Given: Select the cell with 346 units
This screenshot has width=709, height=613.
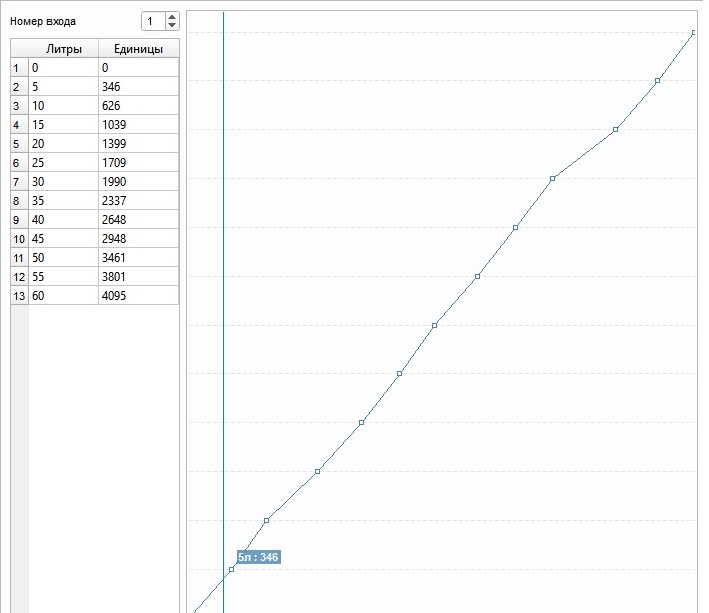Looking at the screenshot, I should [x=138, y=87].
